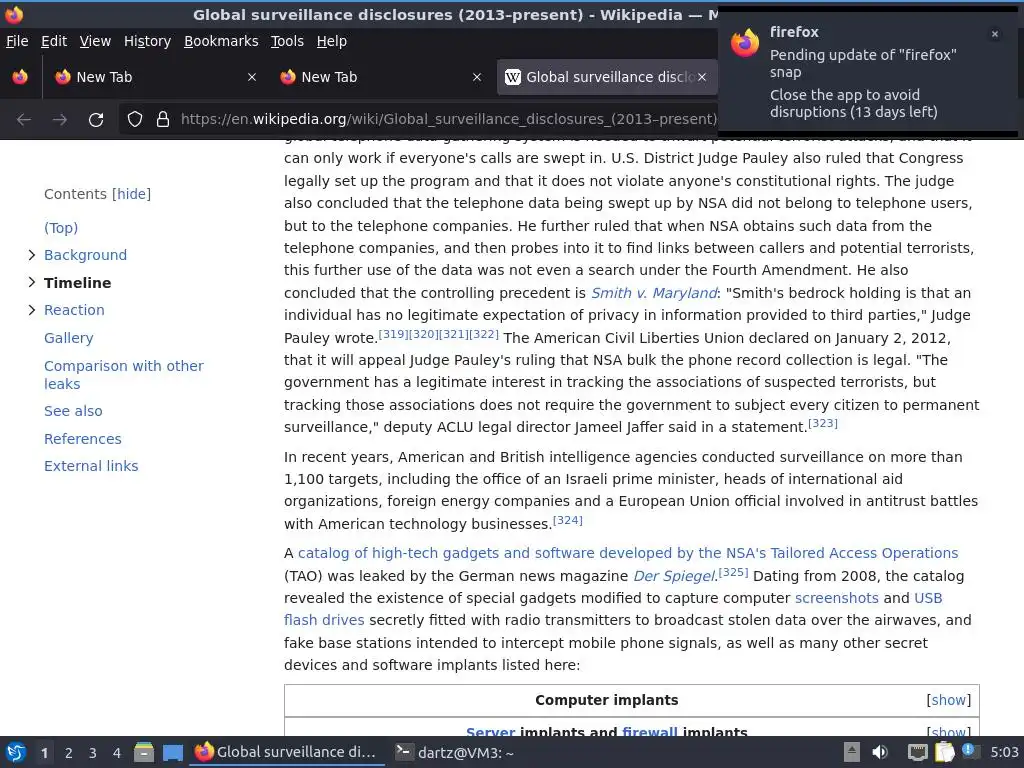This screenshot has height=768, width=1024.
Task: Open citation reference [323]
Action: (823, 423)
